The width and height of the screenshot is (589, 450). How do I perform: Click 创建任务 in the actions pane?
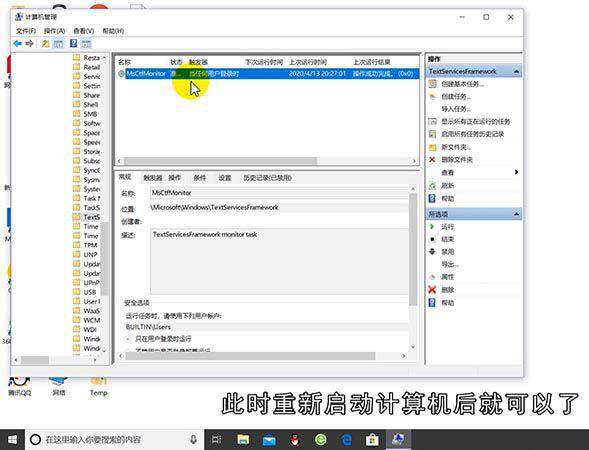point(456,97)
